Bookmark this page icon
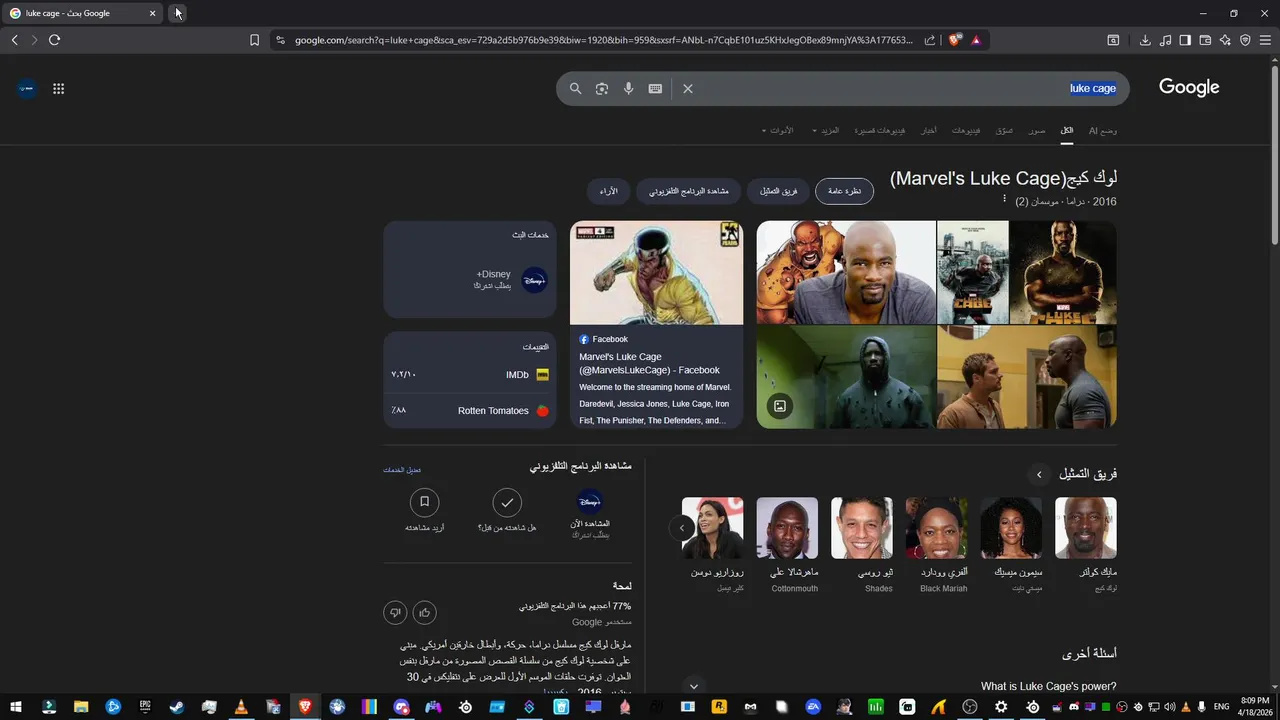The image size is (1280, 720). (x=254, y=40)
